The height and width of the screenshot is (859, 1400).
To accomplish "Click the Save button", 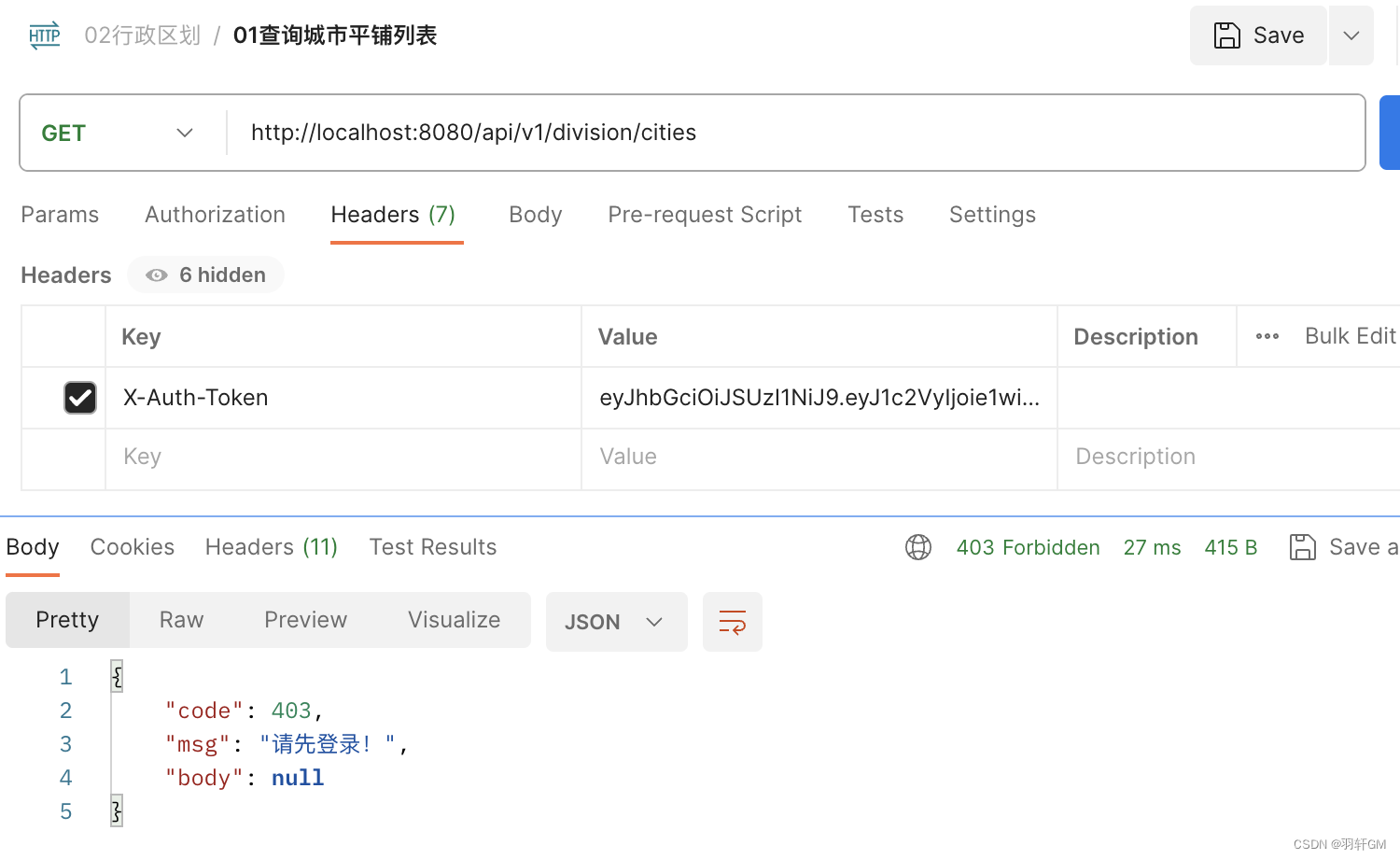I will pos(1258,35).
